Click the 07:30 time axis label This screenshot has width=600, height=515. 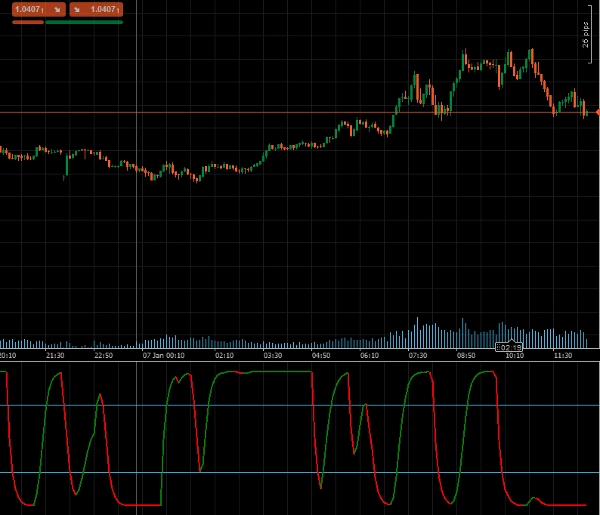[x=418, y=355]
